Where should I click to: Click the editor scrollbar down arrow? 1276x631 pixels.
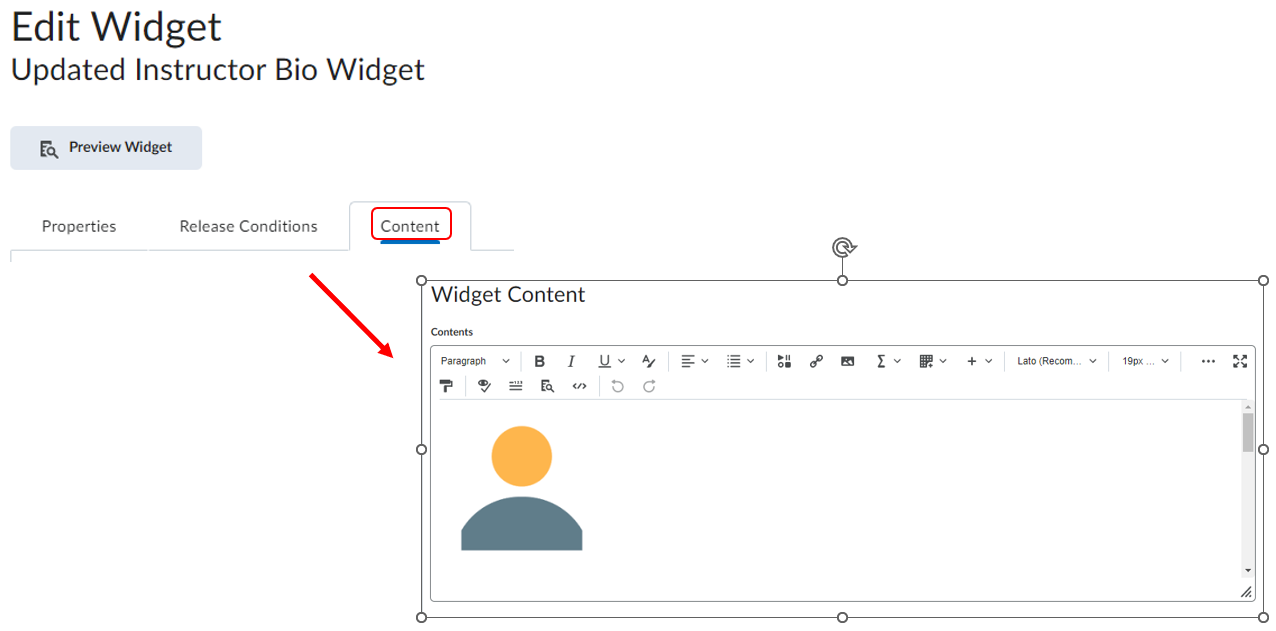click(x=1248, y=570)
